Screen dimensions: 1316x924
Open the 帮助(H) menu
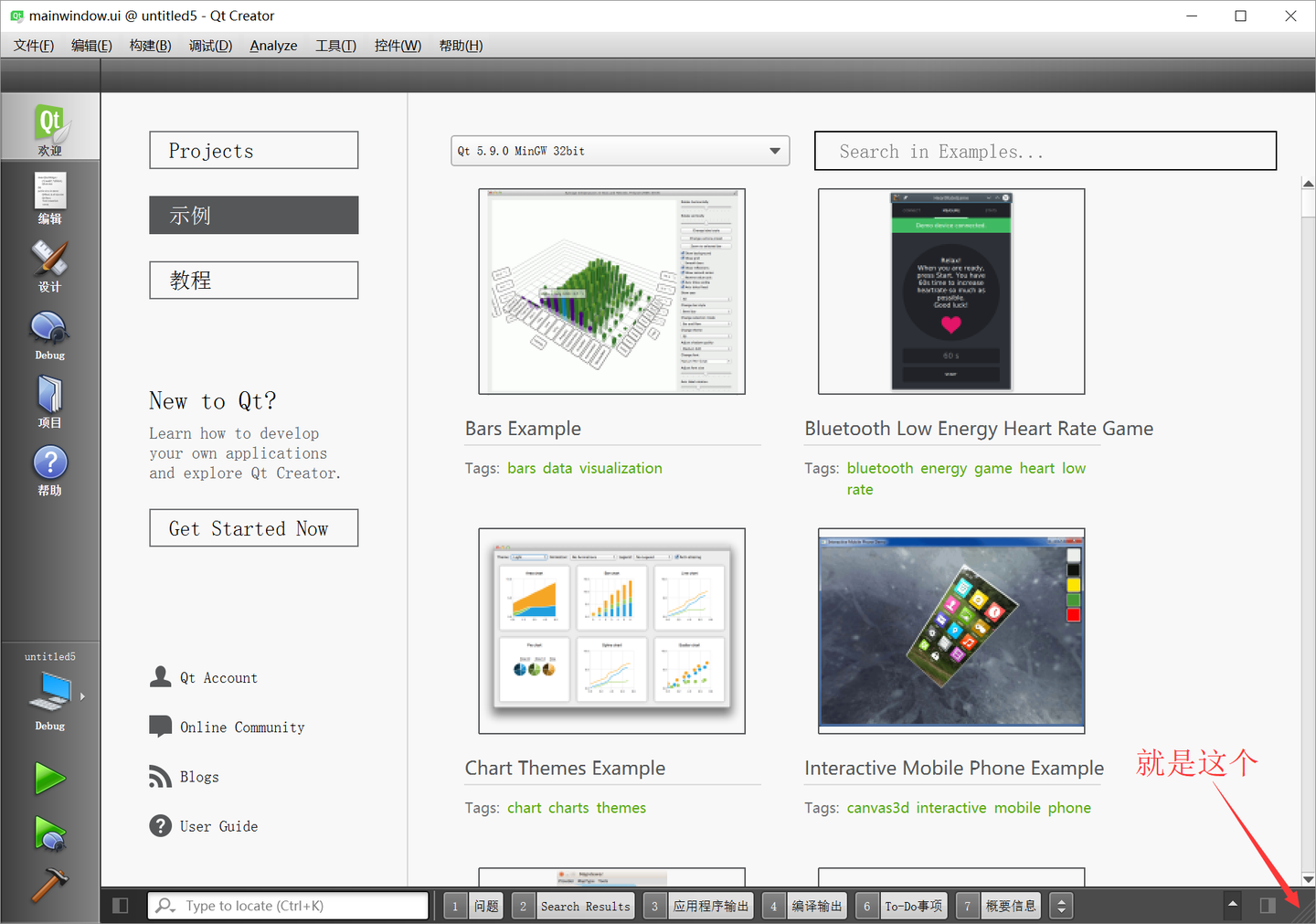(x=461, y=46)
